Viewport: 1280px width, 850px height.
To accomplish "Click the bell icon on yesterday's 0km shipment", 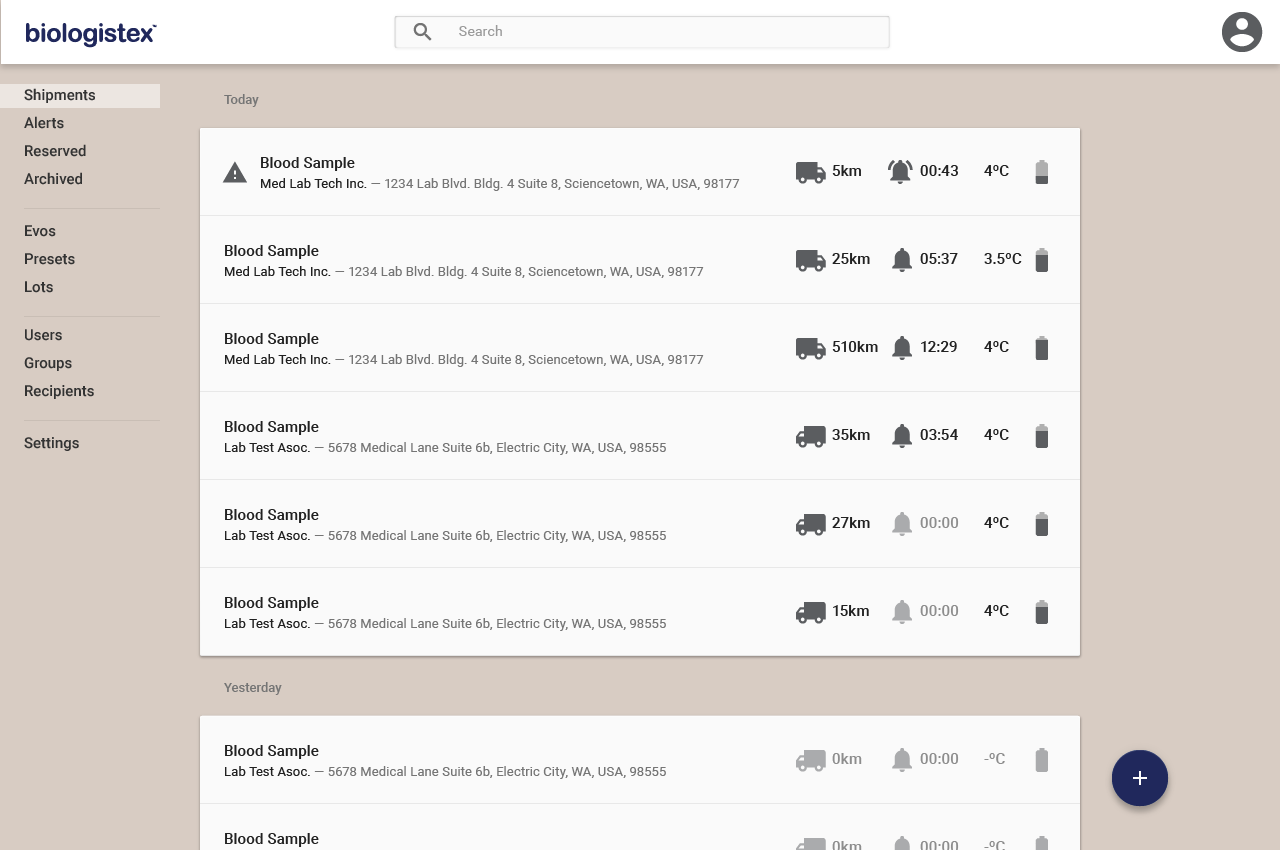I will tap(901, 759).
